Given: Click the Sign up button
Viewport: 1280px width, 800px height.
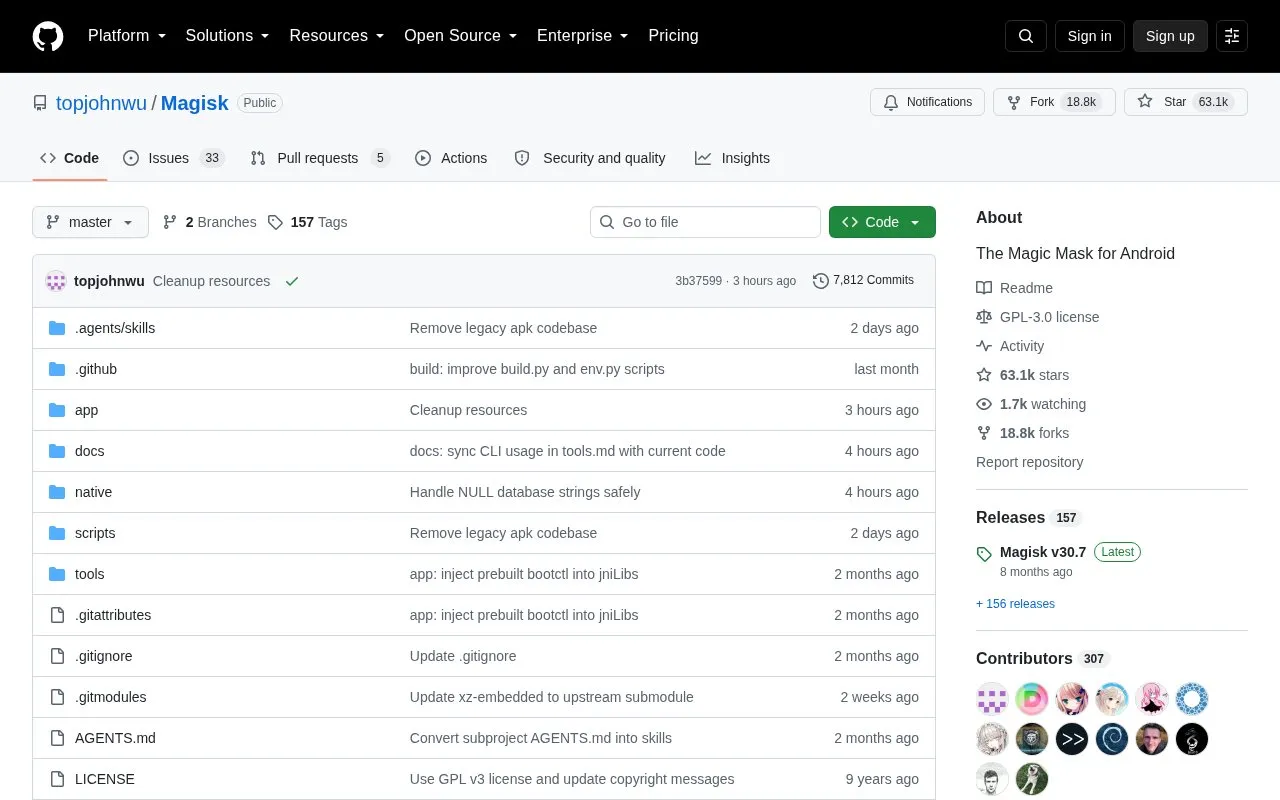Looking at the screenshot, I should [1170, 36].
